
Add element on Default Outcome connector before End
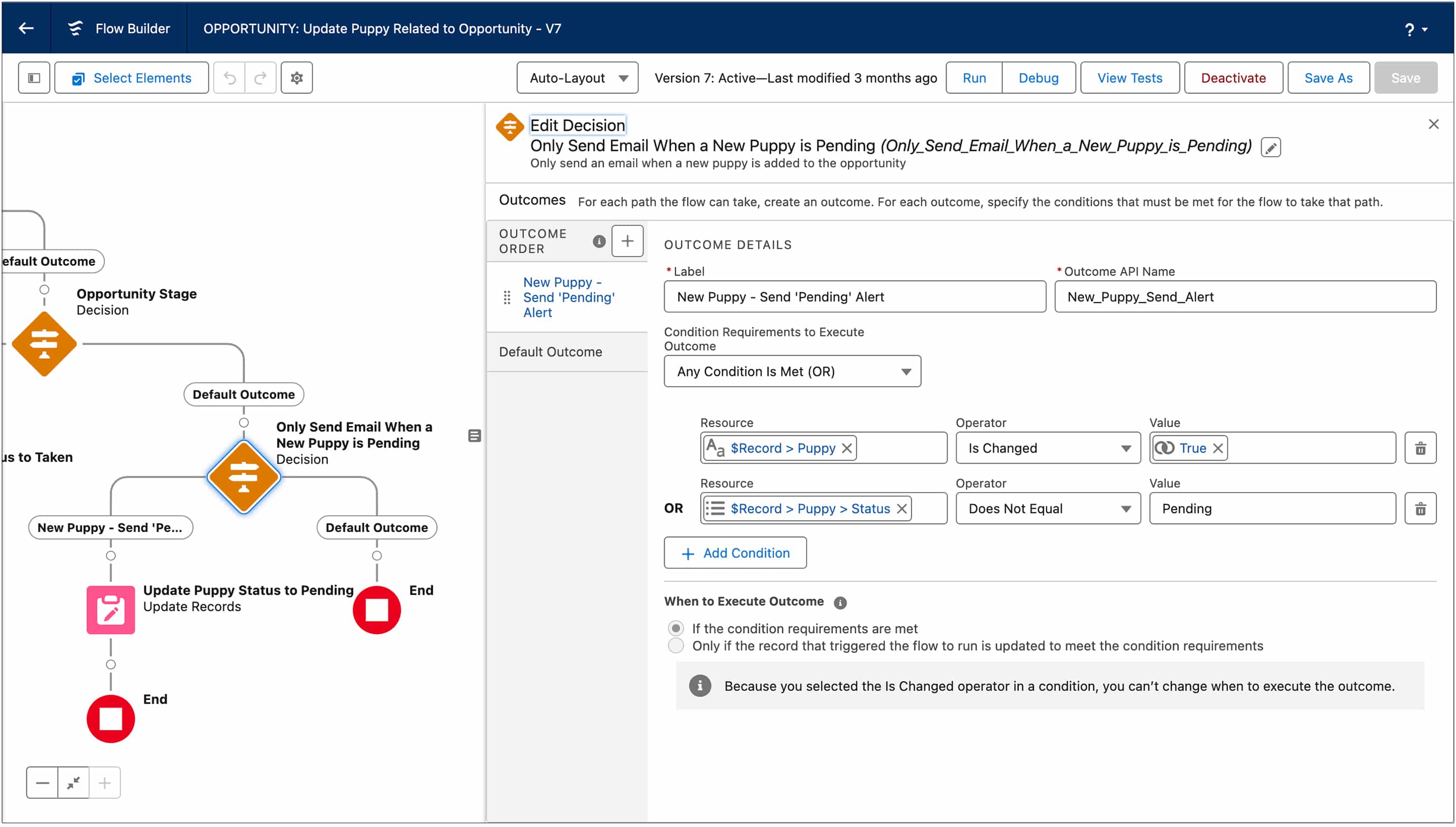click(376, 556)
